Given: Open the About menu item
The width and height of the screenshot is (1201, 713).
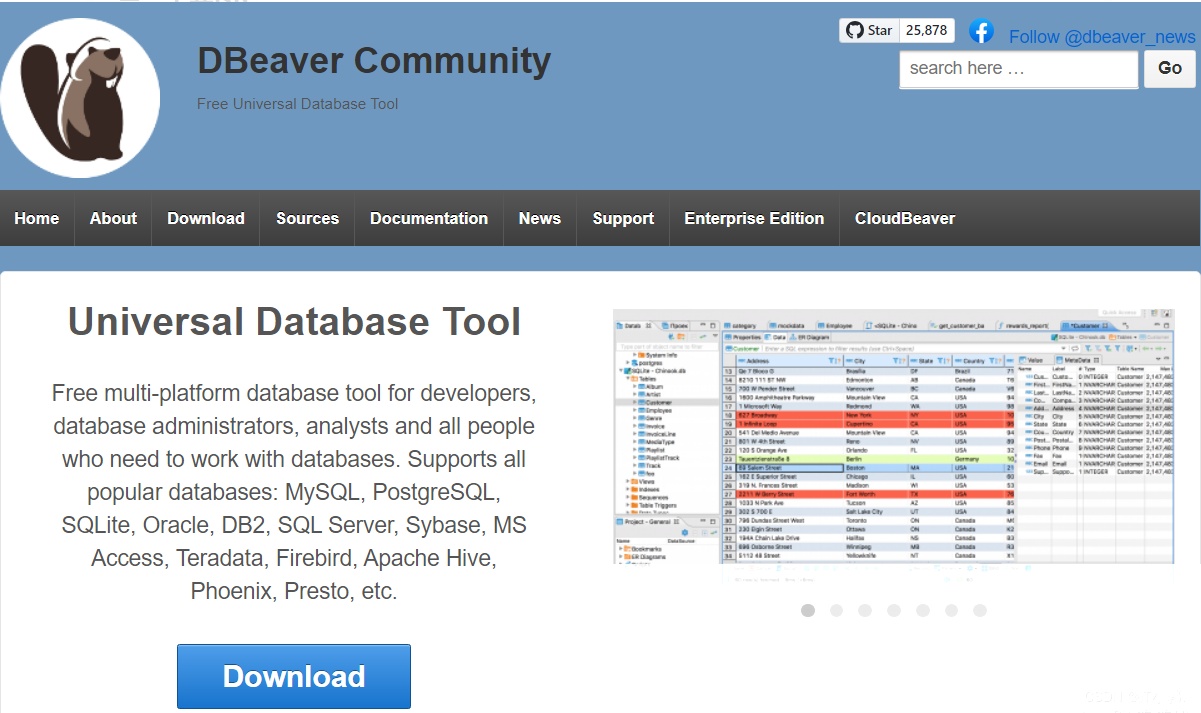Looking at the screenshot, I should (x=113, y=218).
